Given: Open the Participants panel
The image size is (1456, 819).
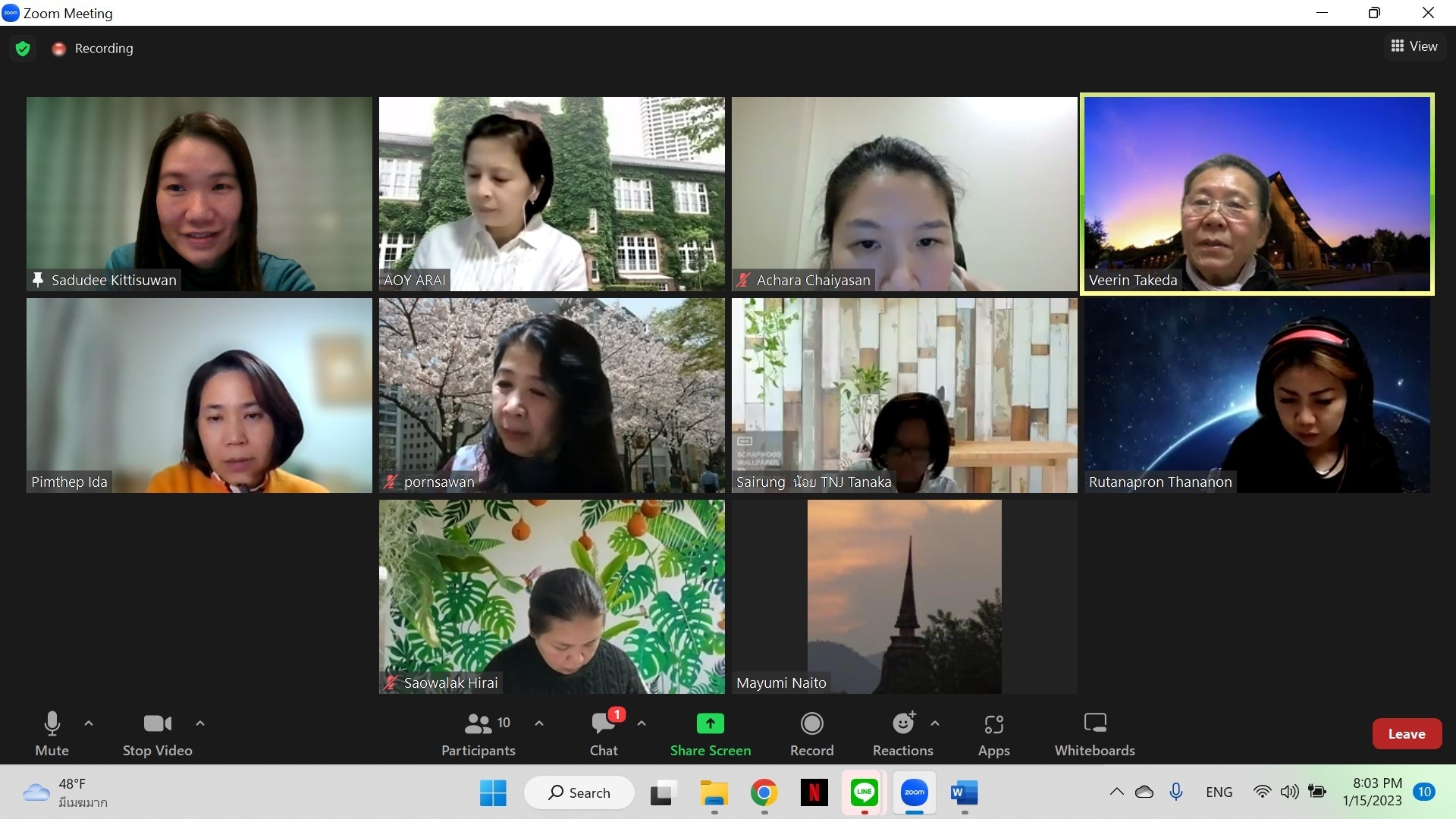Looking at the screenshot, I should [x=479, y=733].
